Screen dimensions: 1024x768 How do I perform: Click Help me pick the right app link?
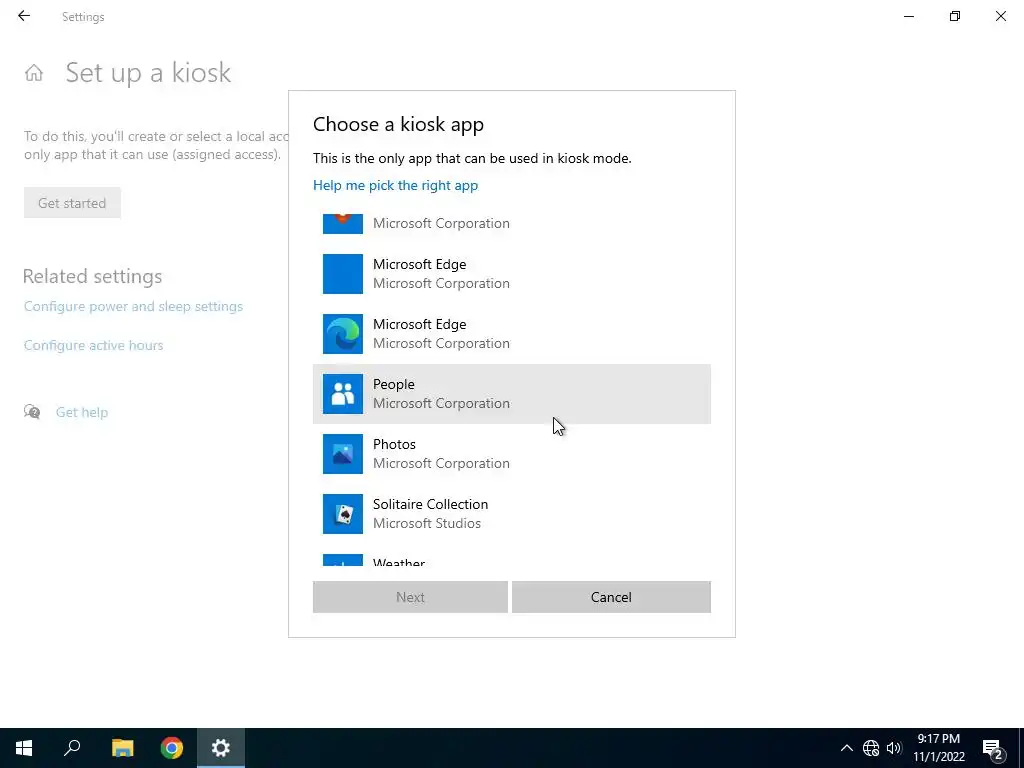[395, 185]
